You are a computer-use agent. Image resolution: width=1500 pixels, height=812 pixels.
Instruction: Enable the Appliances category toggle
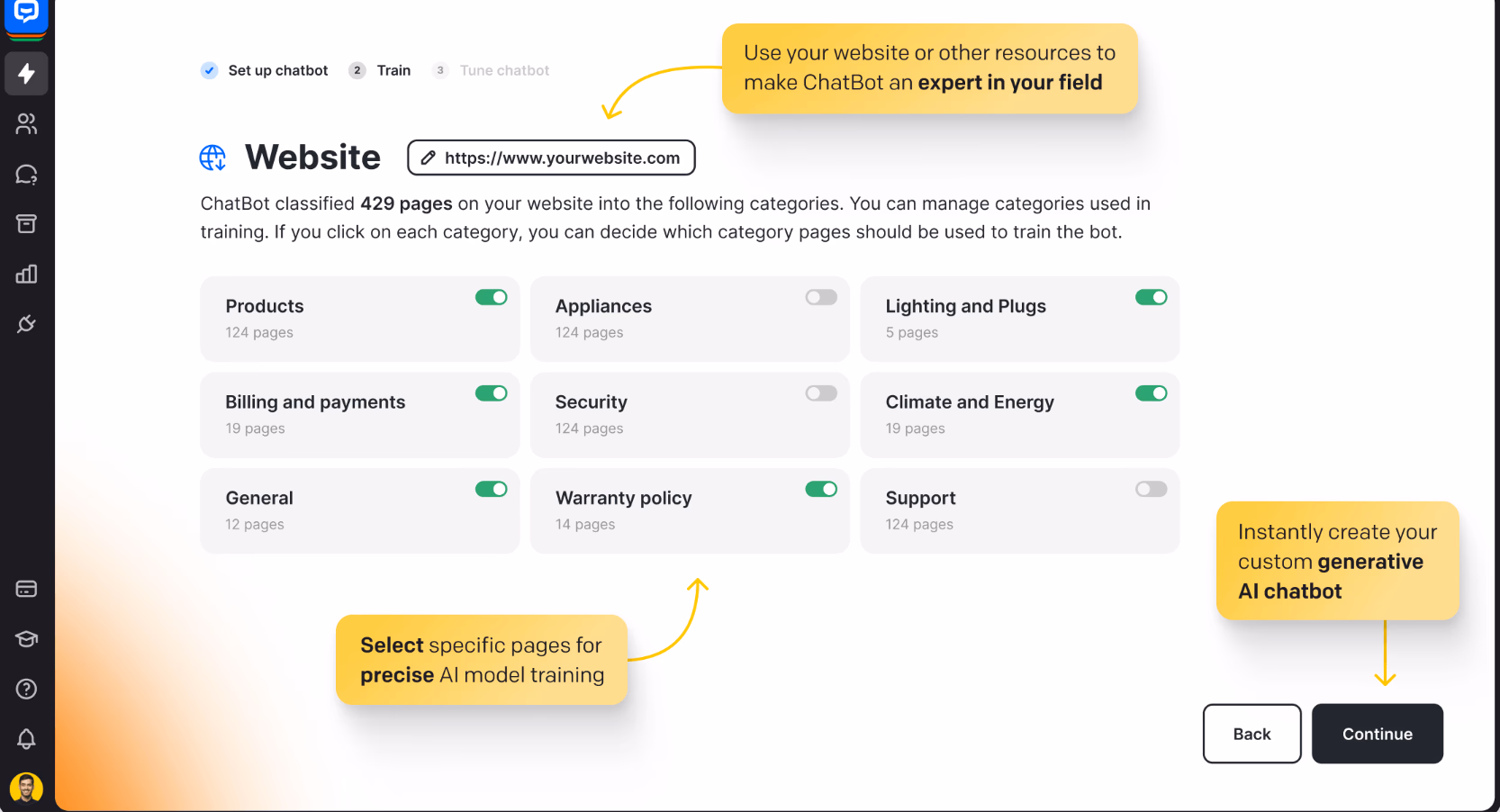[821, 297]
